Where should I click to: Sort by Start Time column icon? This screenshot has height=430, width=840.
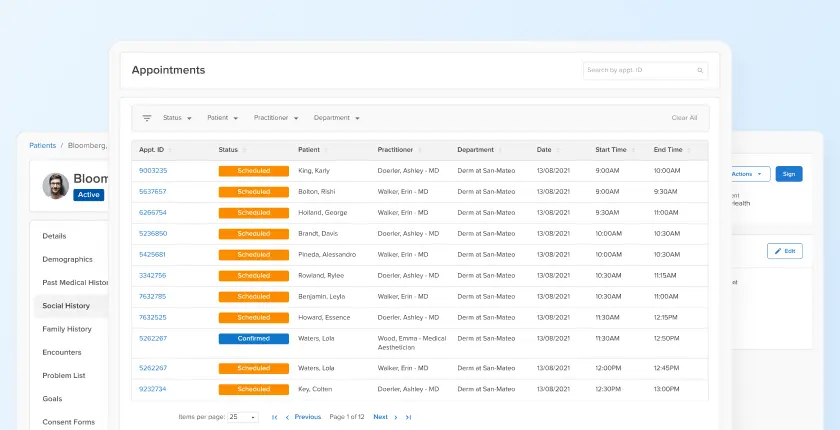pyautogui.click(x=633, y=150)
